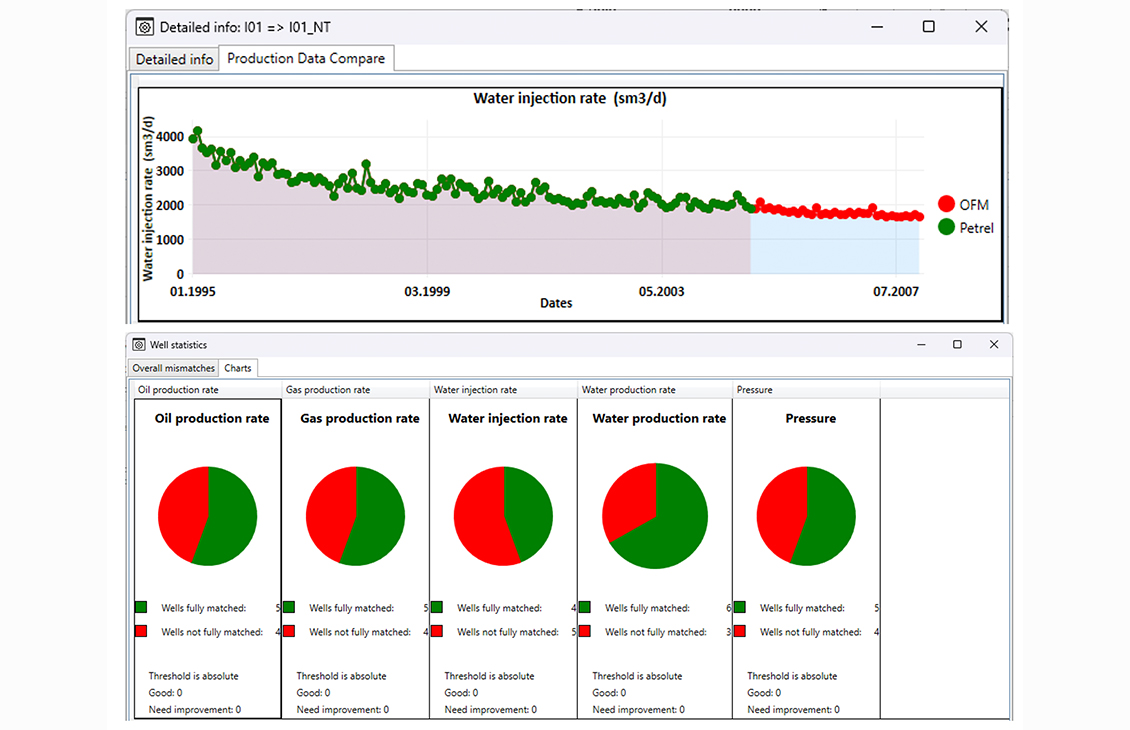Click the red OFM legend marker
The height and width of the screenshot is (730, 1130).
[x=946, y=204]
